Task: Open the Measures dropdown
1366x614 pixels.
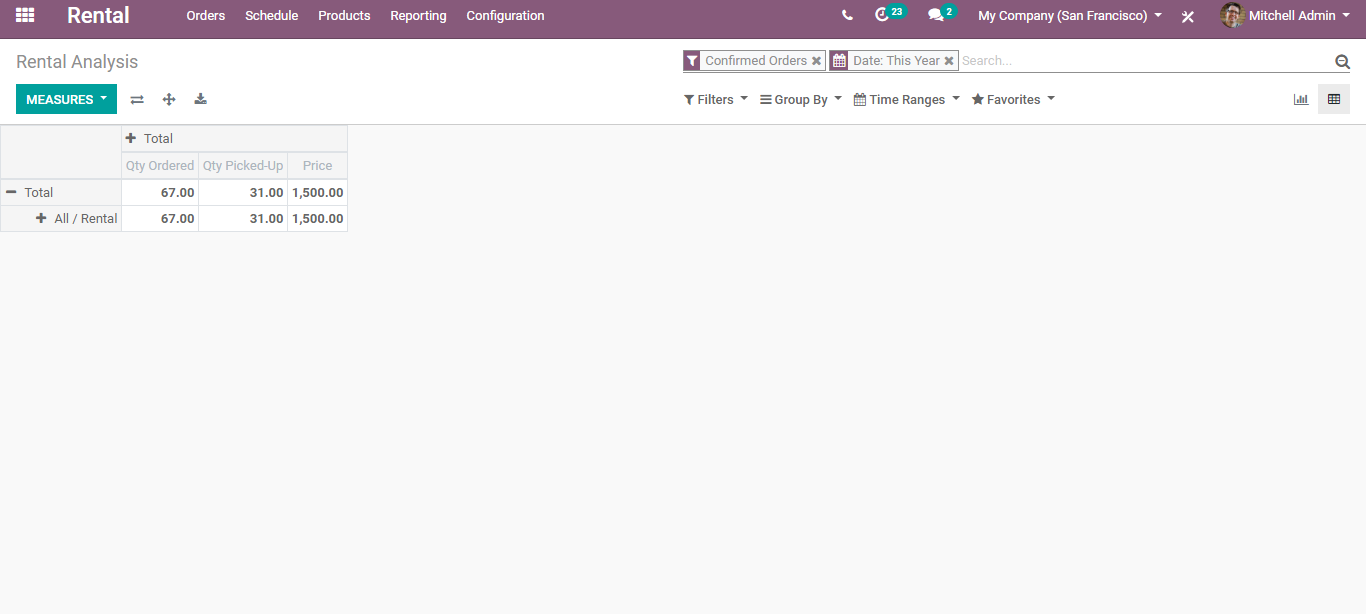Action: coord(66,99)
